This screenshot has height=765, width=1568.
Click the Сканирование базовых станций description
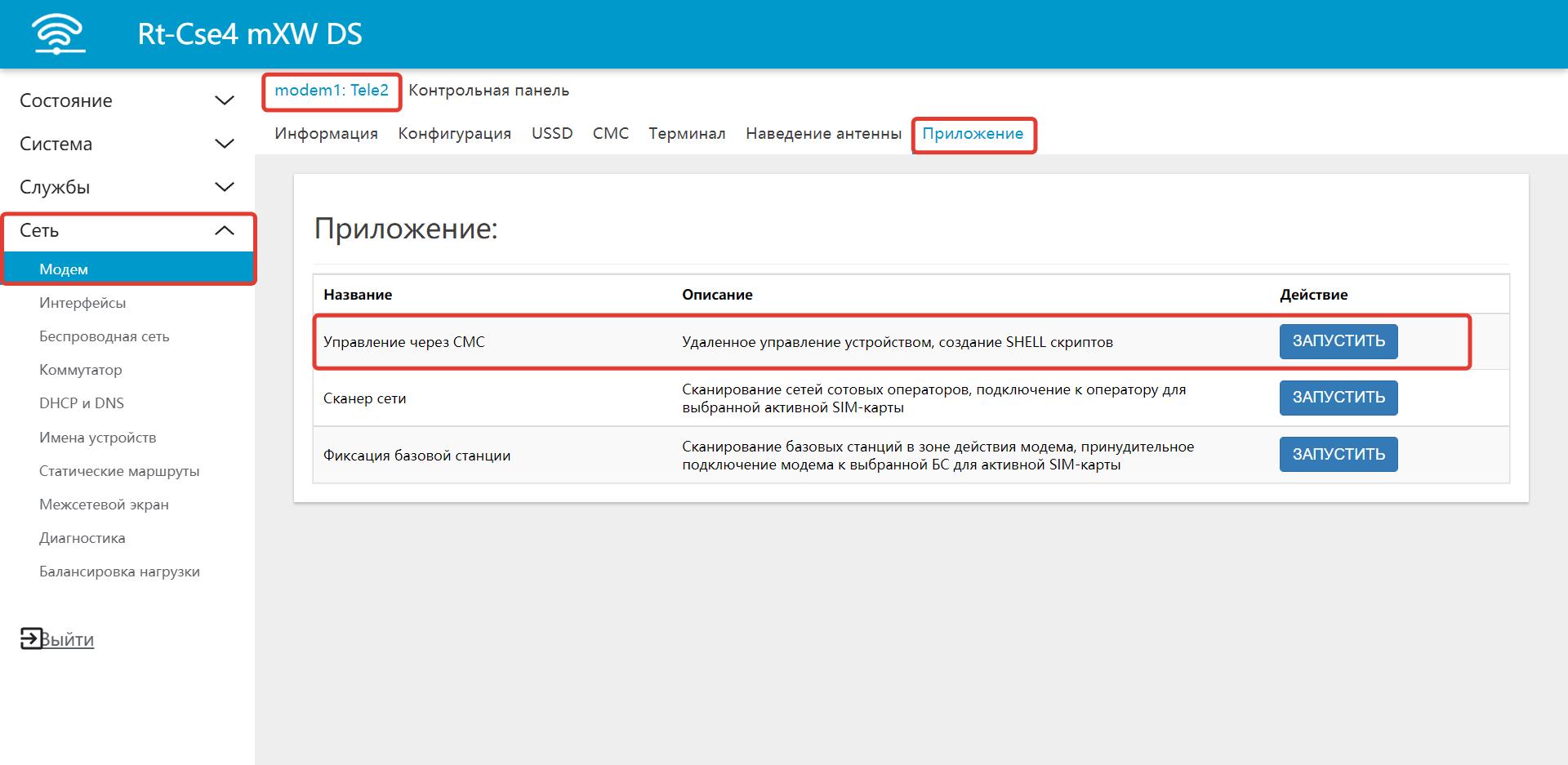point(938,456)
